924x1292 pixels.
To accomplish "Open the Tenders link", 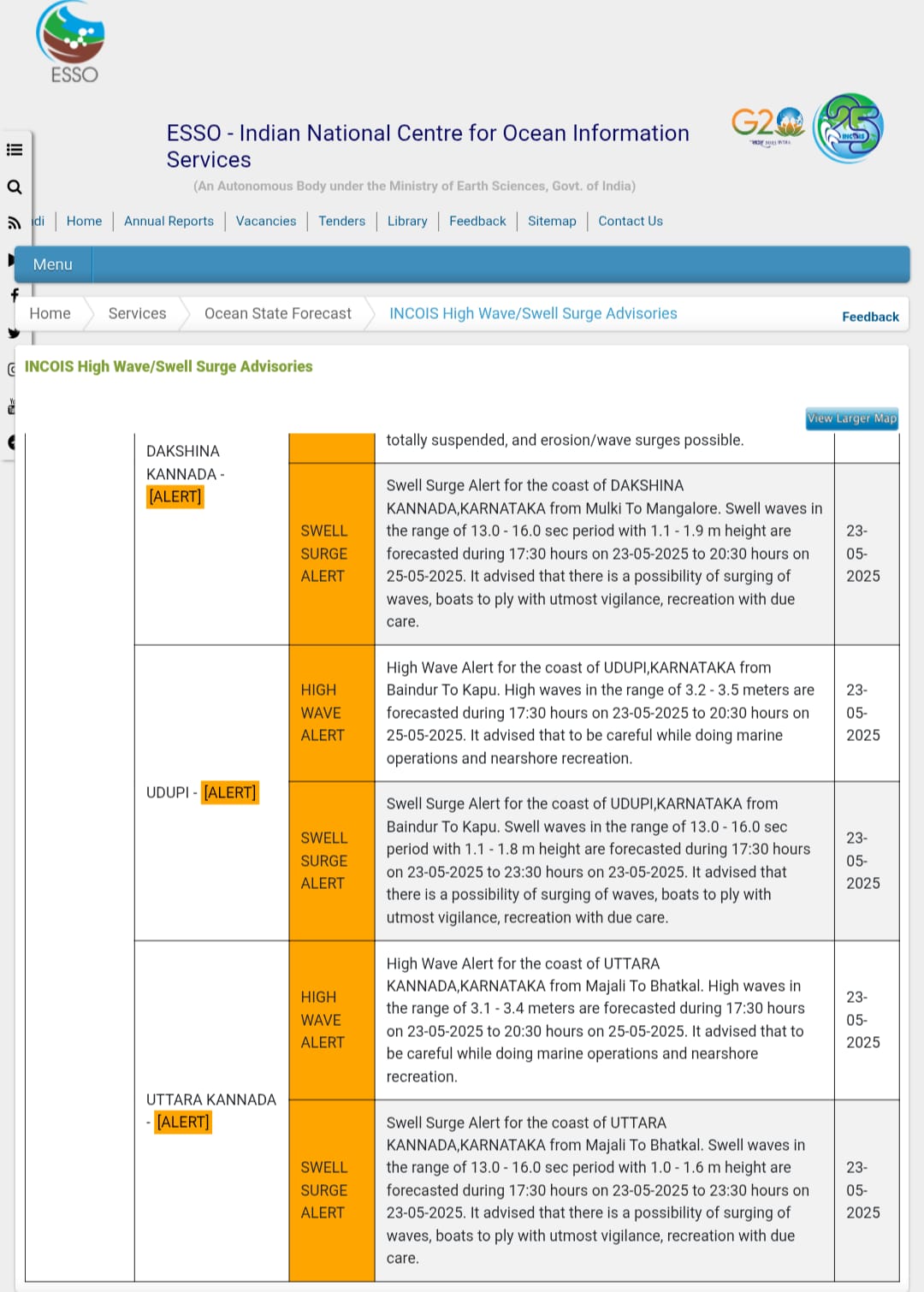I will [x=341, y=221].
